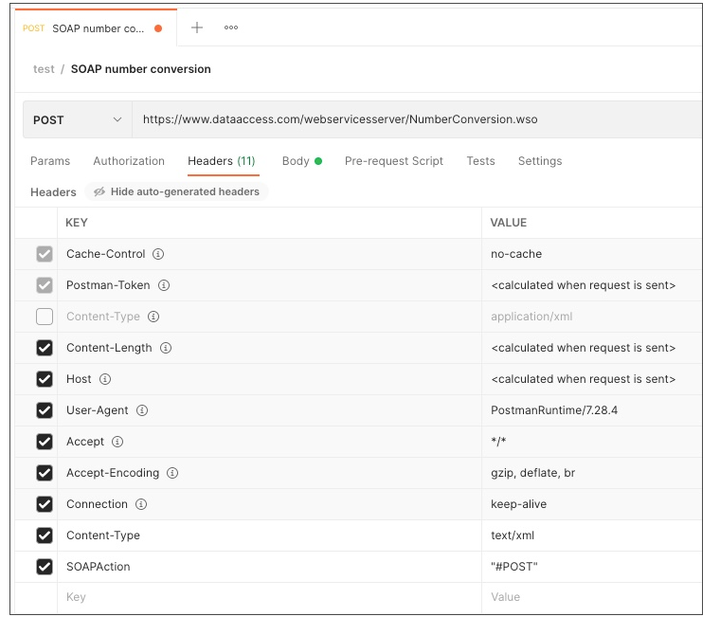Image resolution: width=720 pixels, height=635 pixels.
Task: Click the info icon next to User-Agent
Action: [x=142, y=410]
